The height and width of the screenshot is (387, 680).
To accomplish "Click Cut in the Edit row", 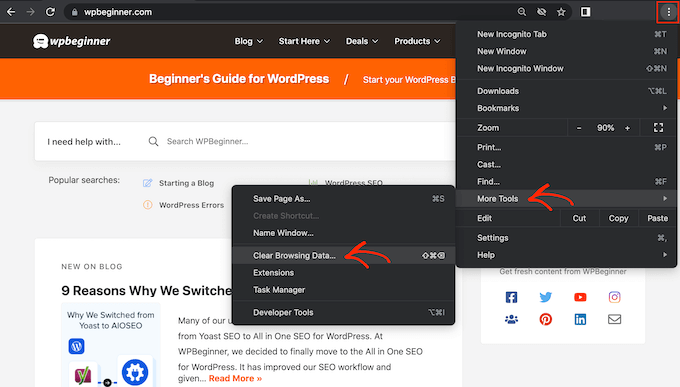I will click(x=579, y=218).
